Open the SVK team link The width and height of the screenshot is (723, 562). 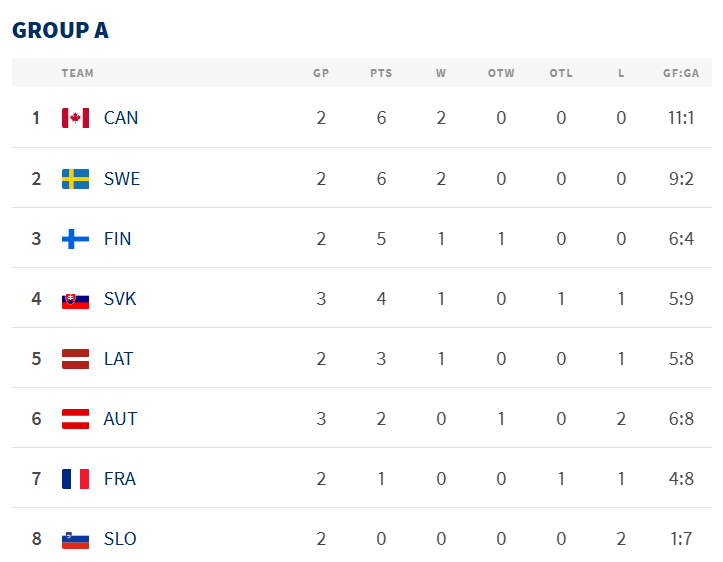point(120,299)
